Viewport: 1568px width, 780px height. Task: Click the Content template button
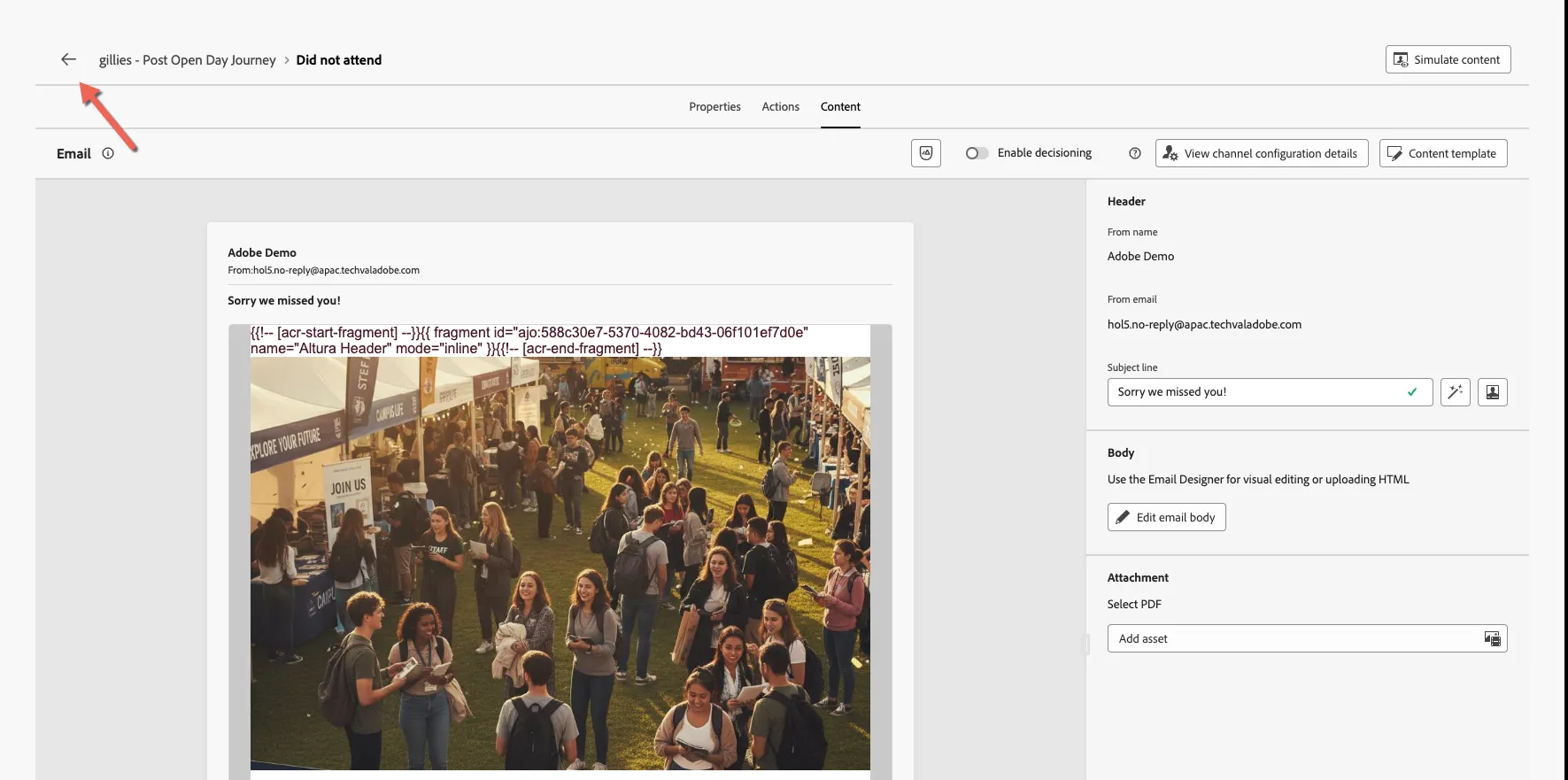pos(1443,153)
